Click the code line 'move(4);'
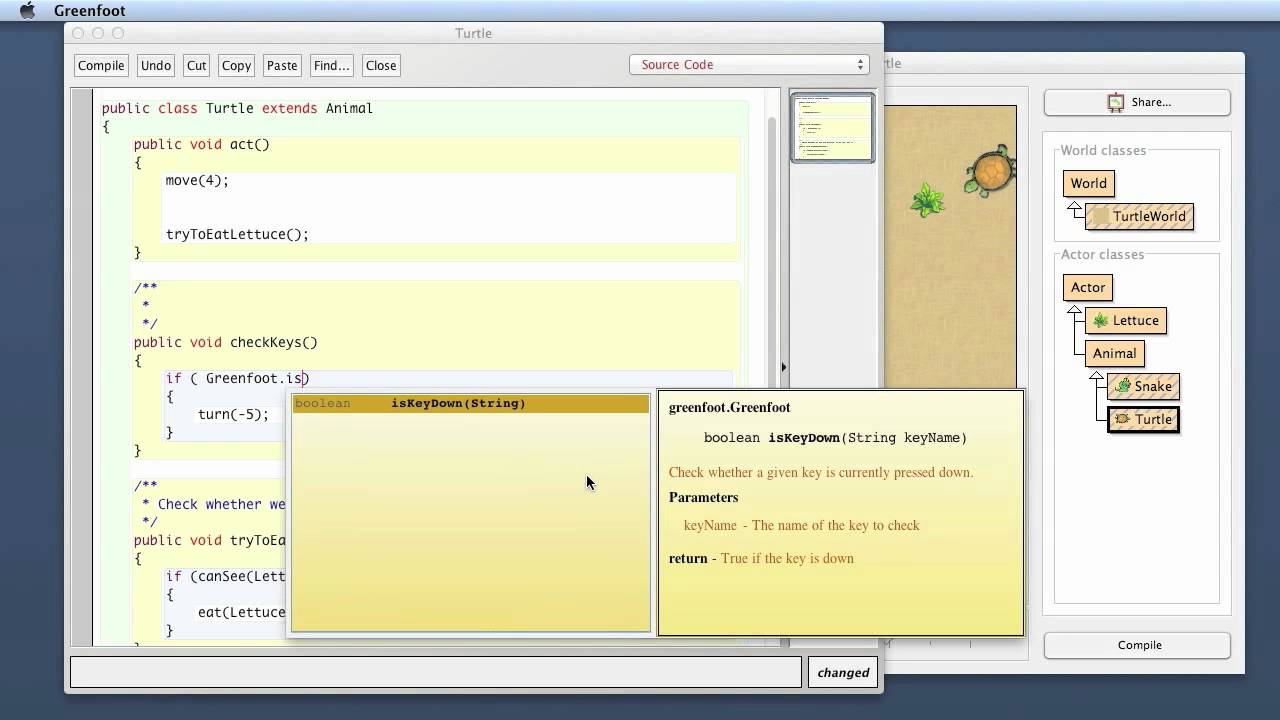This screenshot has height=720, width=1280. point(197,180)
